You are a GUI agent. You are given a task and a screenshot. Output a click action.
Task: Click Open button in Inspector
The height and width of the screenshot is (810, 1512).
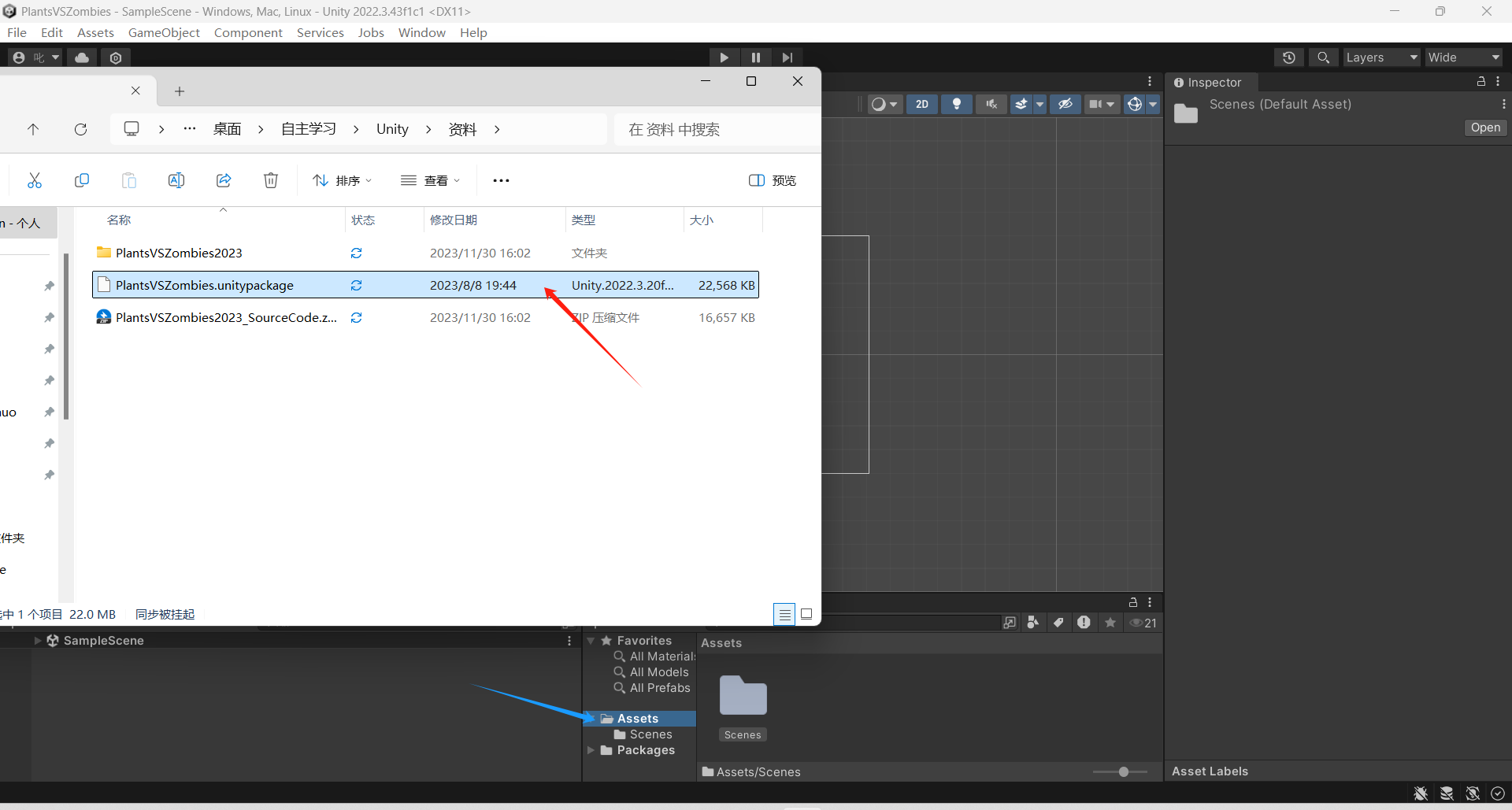point(1485,128)
